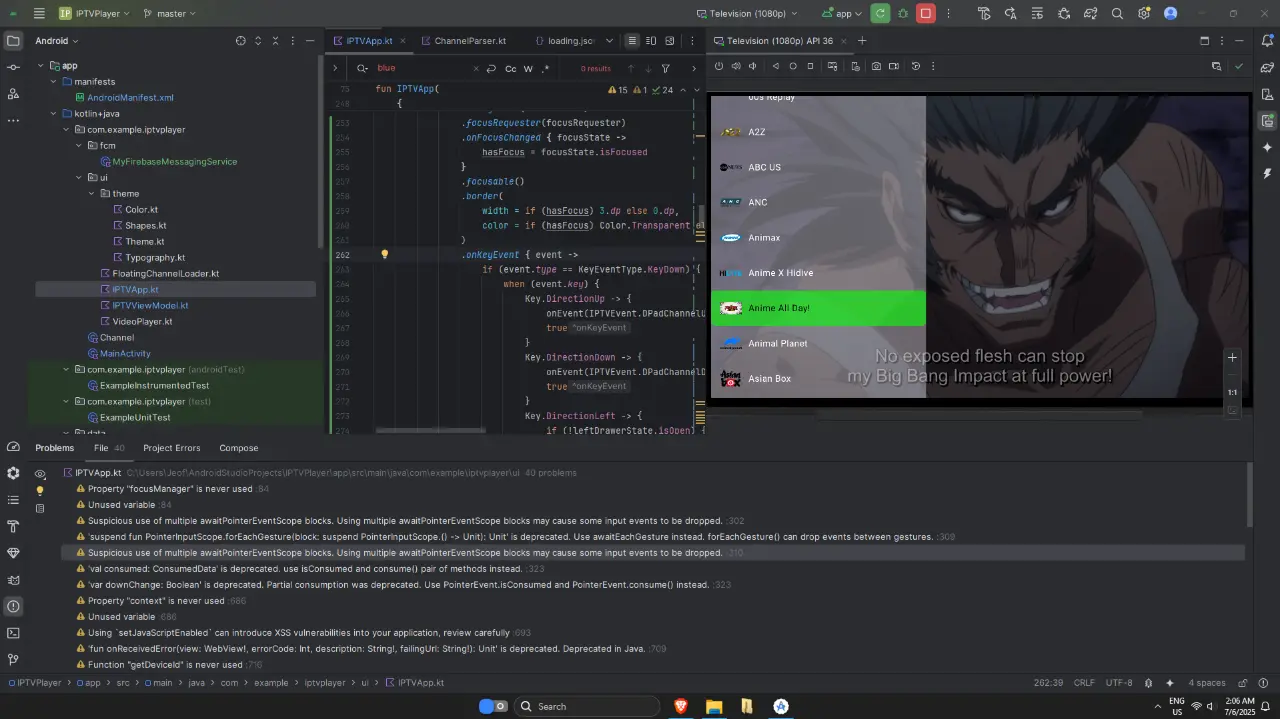Click Windows taskbar Search box
The image size is (1280, 719).
click(x=587, y=706)
